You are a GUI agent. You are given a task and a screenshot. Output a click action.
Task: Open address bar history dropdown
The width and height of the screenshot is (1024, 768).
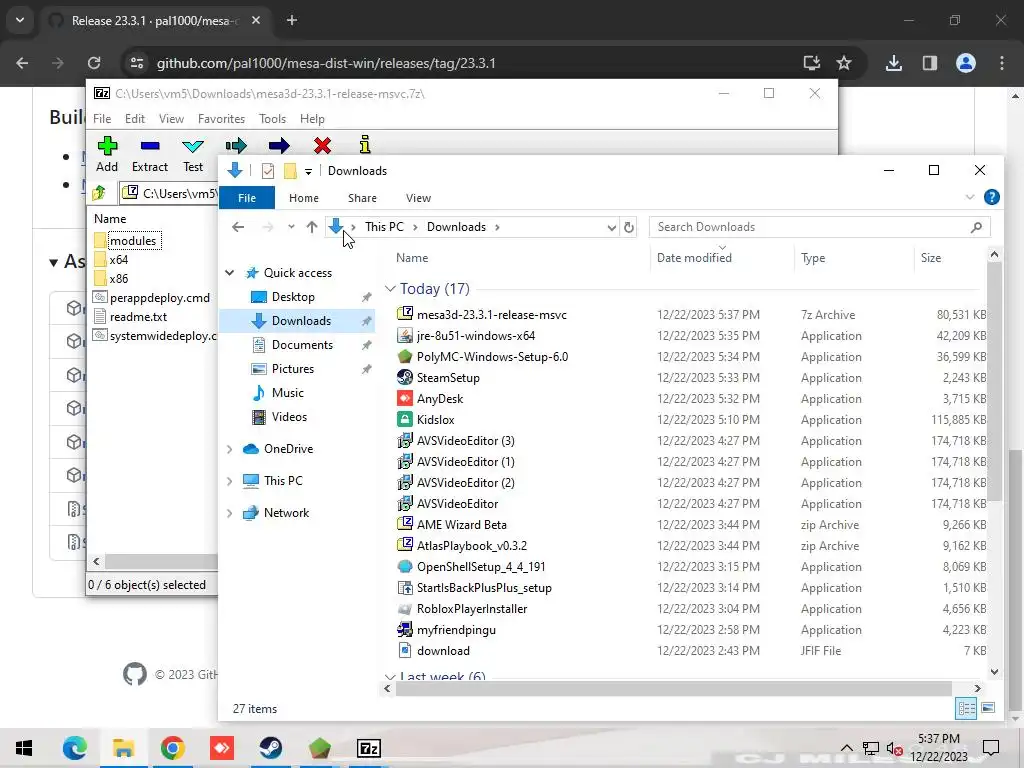pos(611,227)
